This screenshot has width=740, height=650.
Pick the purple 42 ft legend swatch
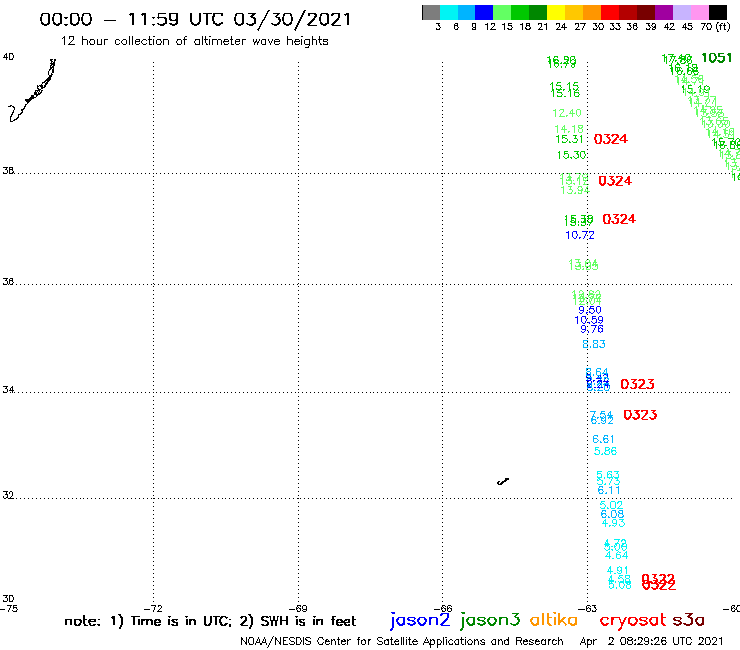[664, 12]
